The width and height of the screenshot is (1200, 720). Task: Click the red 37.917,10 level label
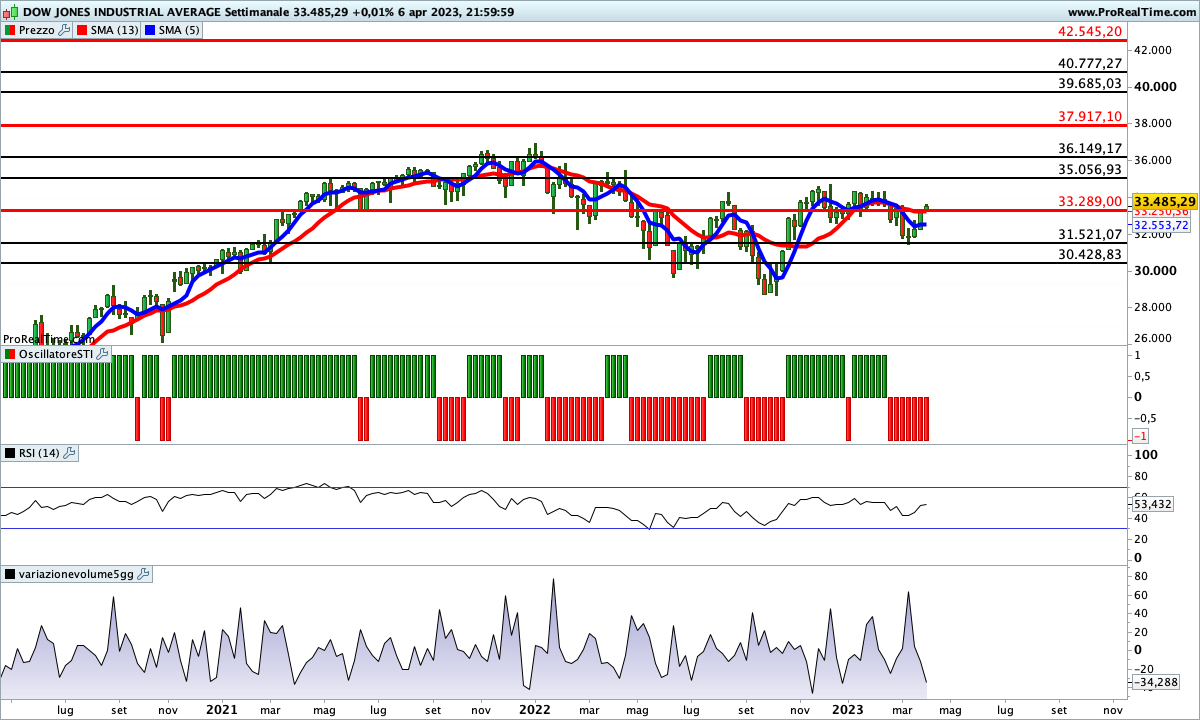pyautogui.click(x=1090, y=116)
